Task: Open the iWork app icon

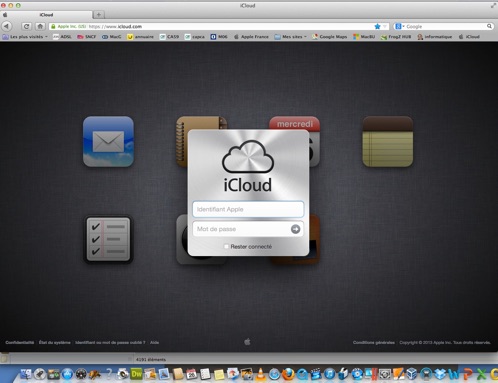Action: point(314,239)
